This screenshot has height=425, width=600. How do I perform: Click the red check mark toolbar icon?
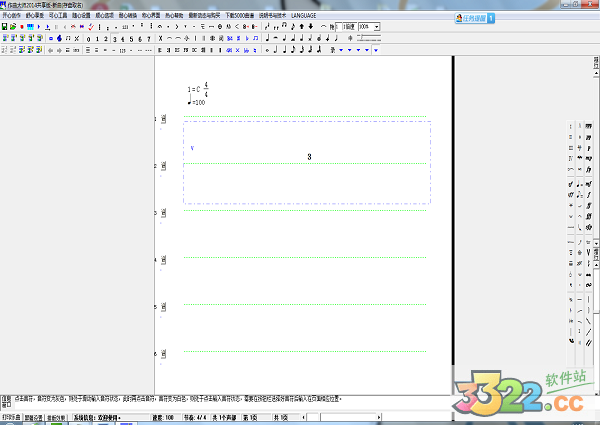pyautogui.click(x=91, y=27)
